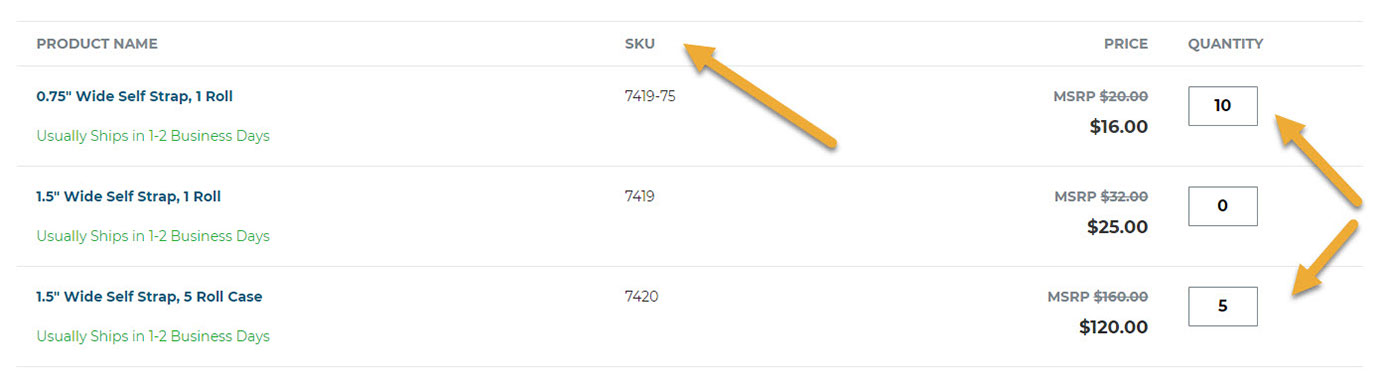
Task: Click the $16.00 sale price
Action: (x=1119, y=127)
